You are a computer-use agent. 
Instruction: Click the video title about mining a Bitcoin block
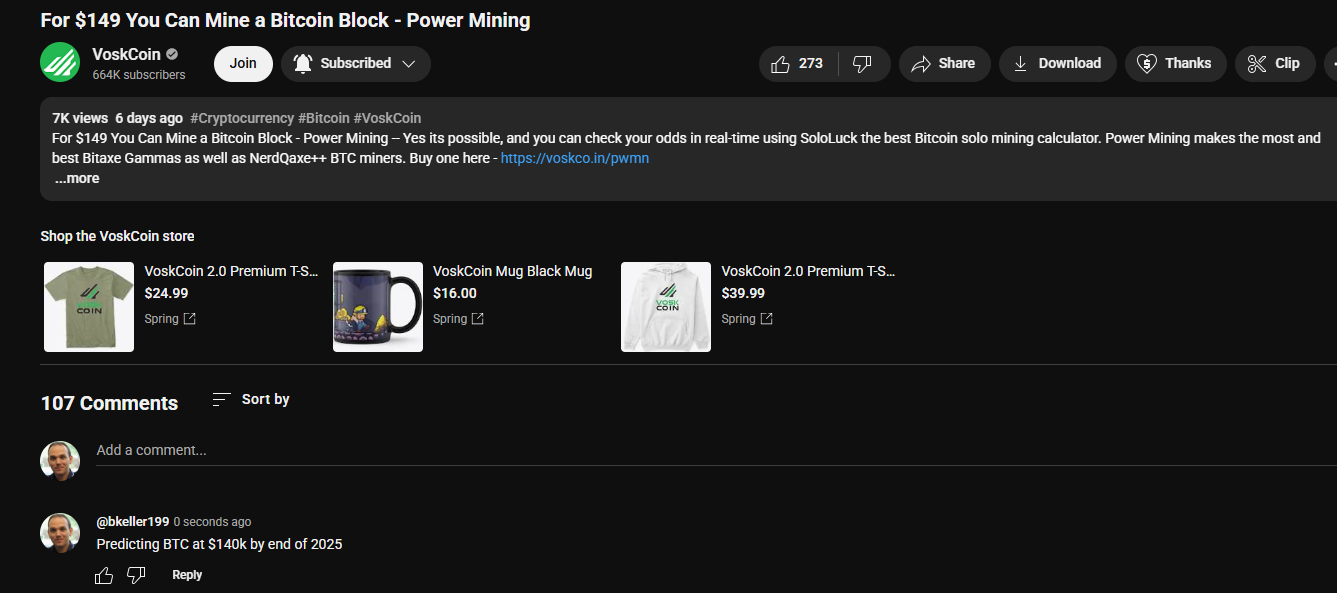285,20
